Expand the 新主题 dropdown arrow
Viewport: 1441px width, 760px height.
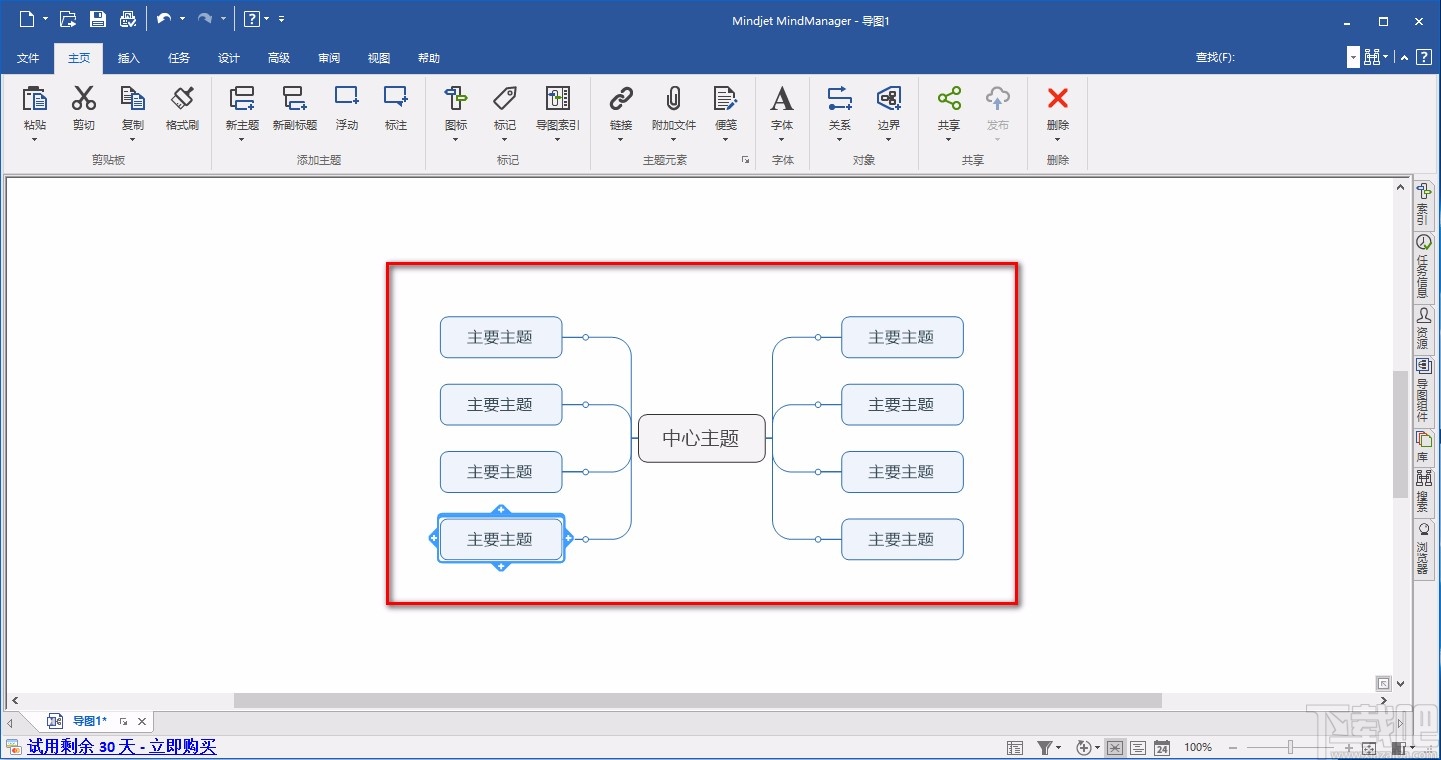point(242,140)
